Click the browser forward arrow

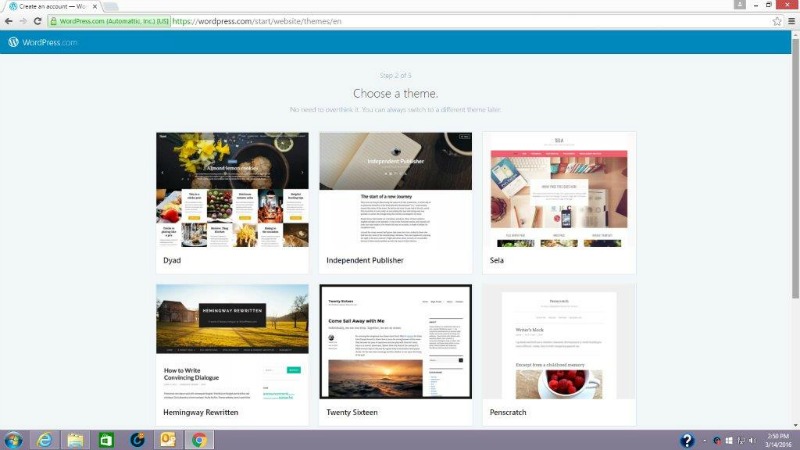tap(23, 21)
